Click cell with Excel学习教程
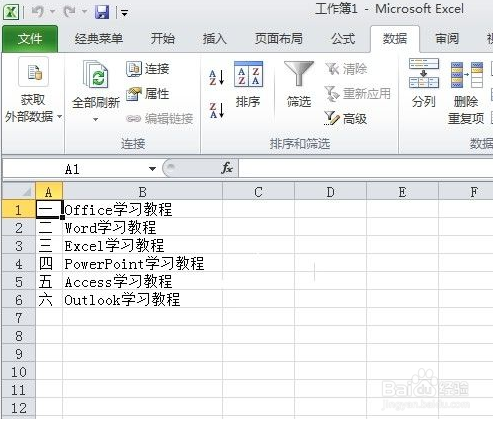This screenshot has height=422, width=499. [142, 246]
